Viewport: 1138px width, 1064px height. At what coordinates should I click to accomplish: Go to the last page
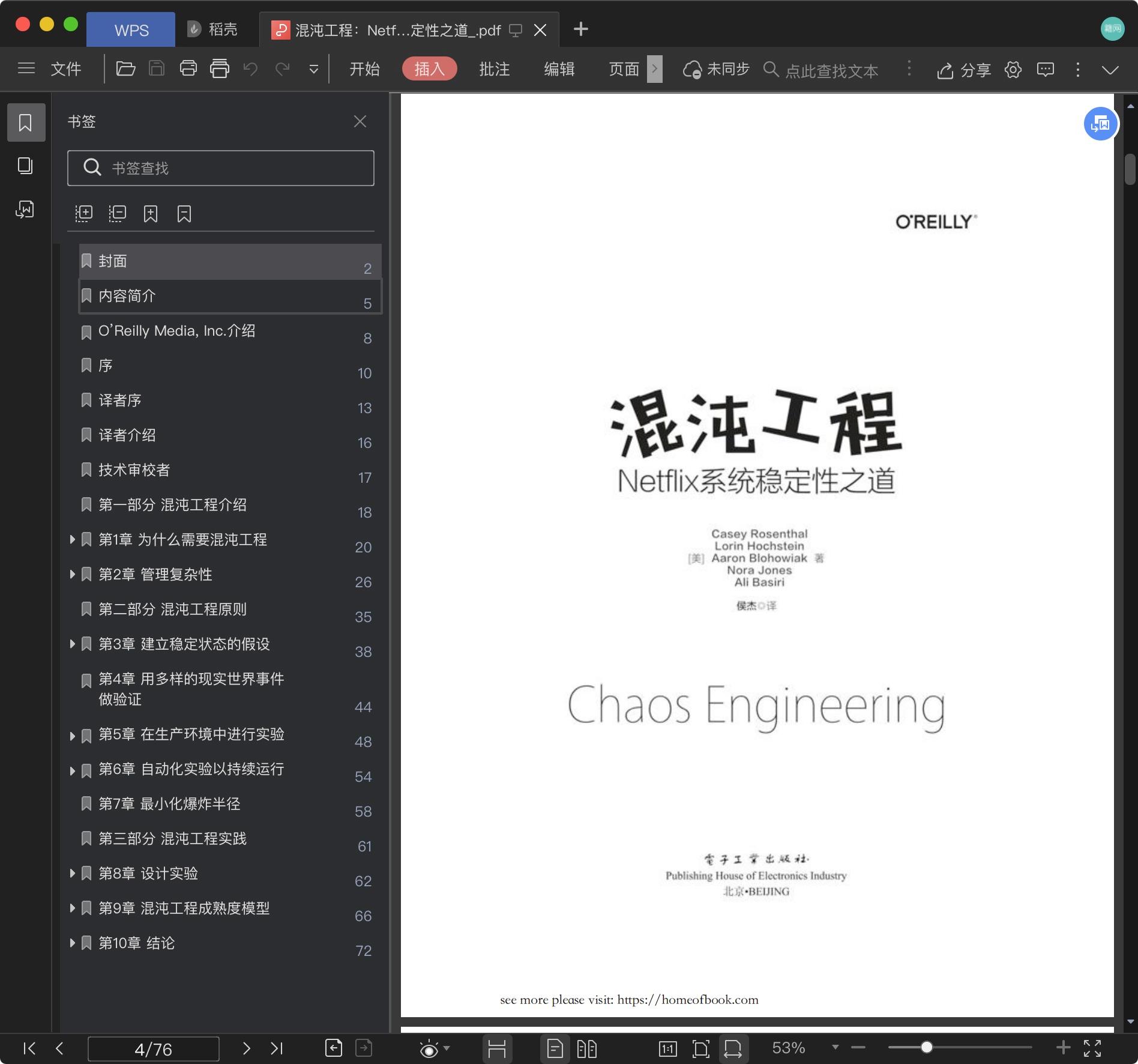tap(276, 1048)
